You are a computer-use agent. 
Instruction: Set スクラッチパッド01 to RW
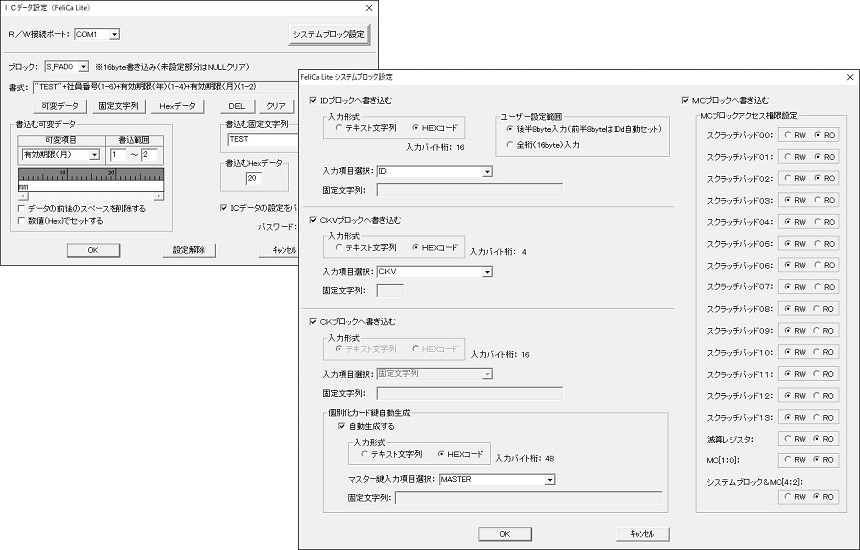point(788,157)
